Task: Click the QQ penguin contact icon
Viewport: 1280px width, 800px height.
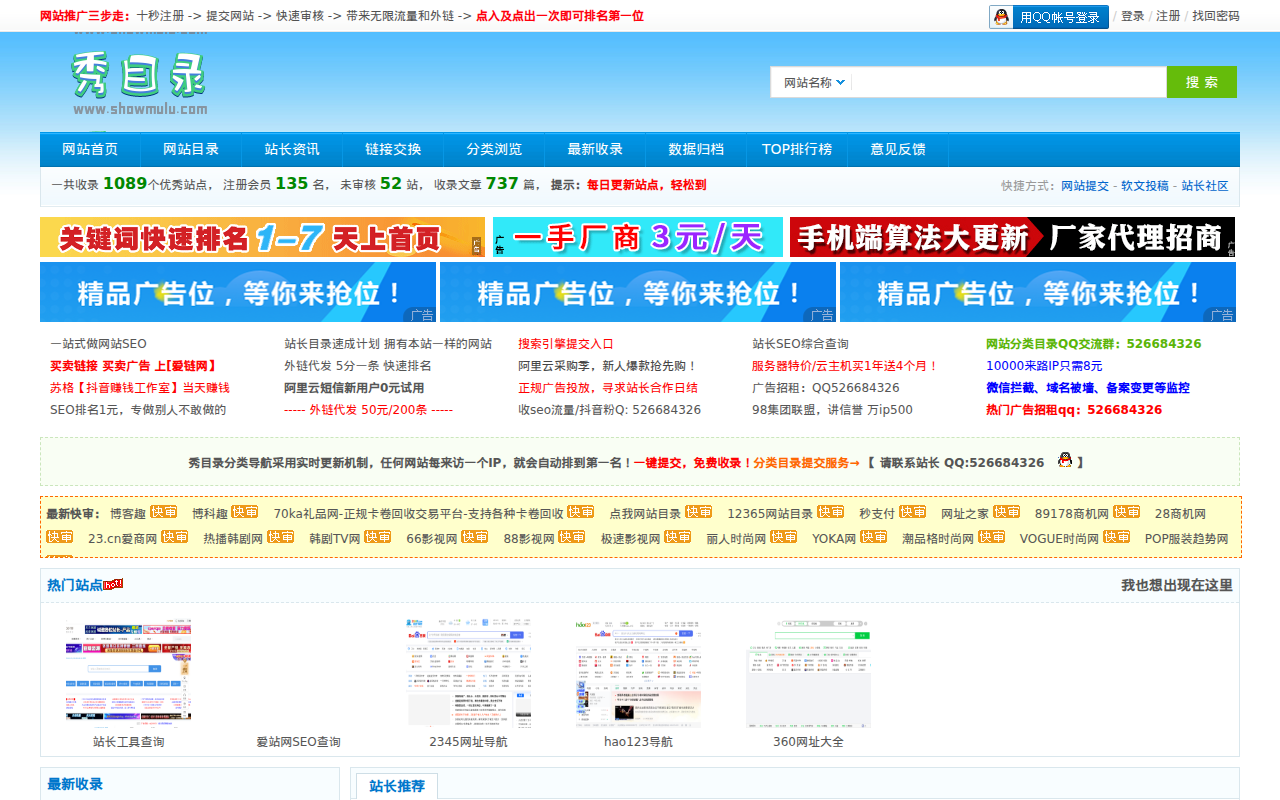Action: pos(1065,460)
